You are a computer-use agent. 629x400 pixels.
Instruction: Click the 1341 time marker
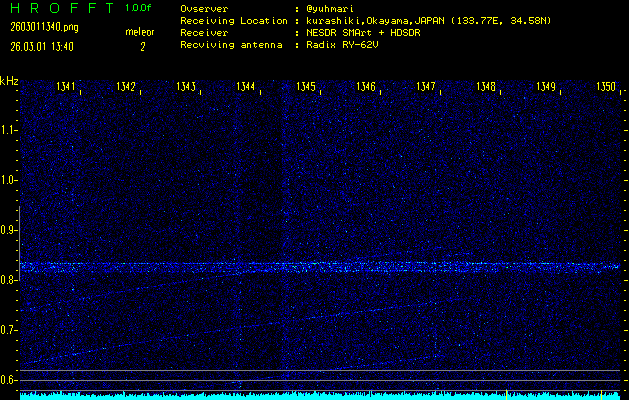(67, 88)
